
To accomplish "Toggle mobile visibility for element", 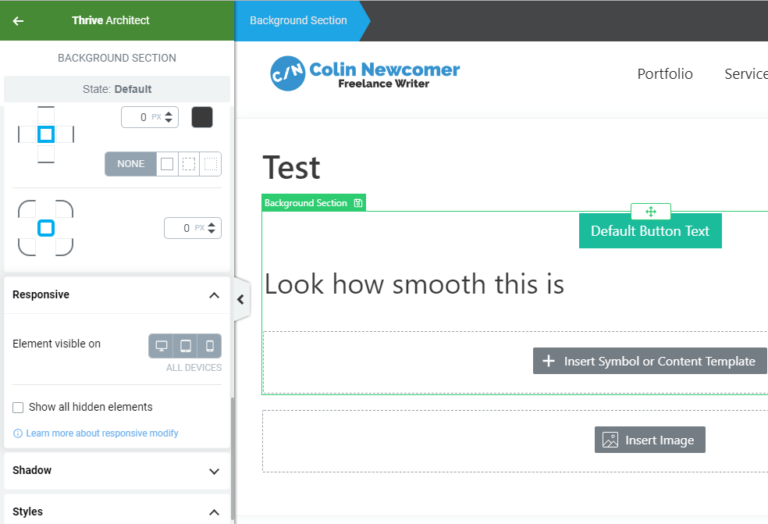I will 210,346.
